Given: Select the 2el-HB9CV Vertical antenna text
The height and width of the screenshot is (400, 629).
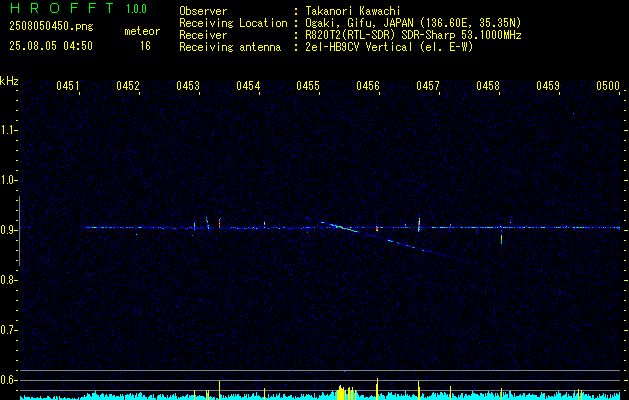Looking at the screenshot, I should coord(389,47).
